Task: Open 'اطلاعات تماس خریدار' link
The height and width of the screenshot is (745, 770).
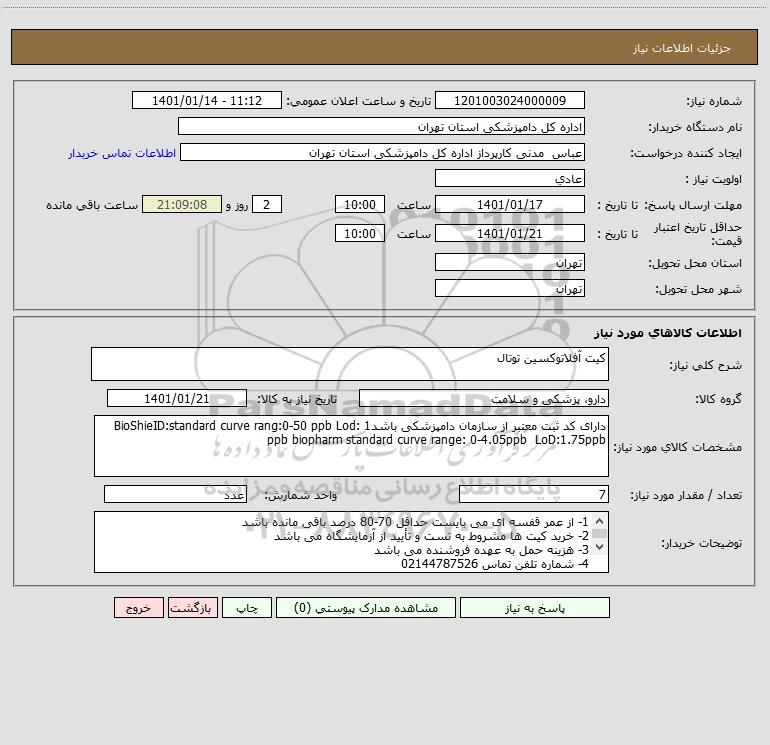Action: (x=122, y=153)
